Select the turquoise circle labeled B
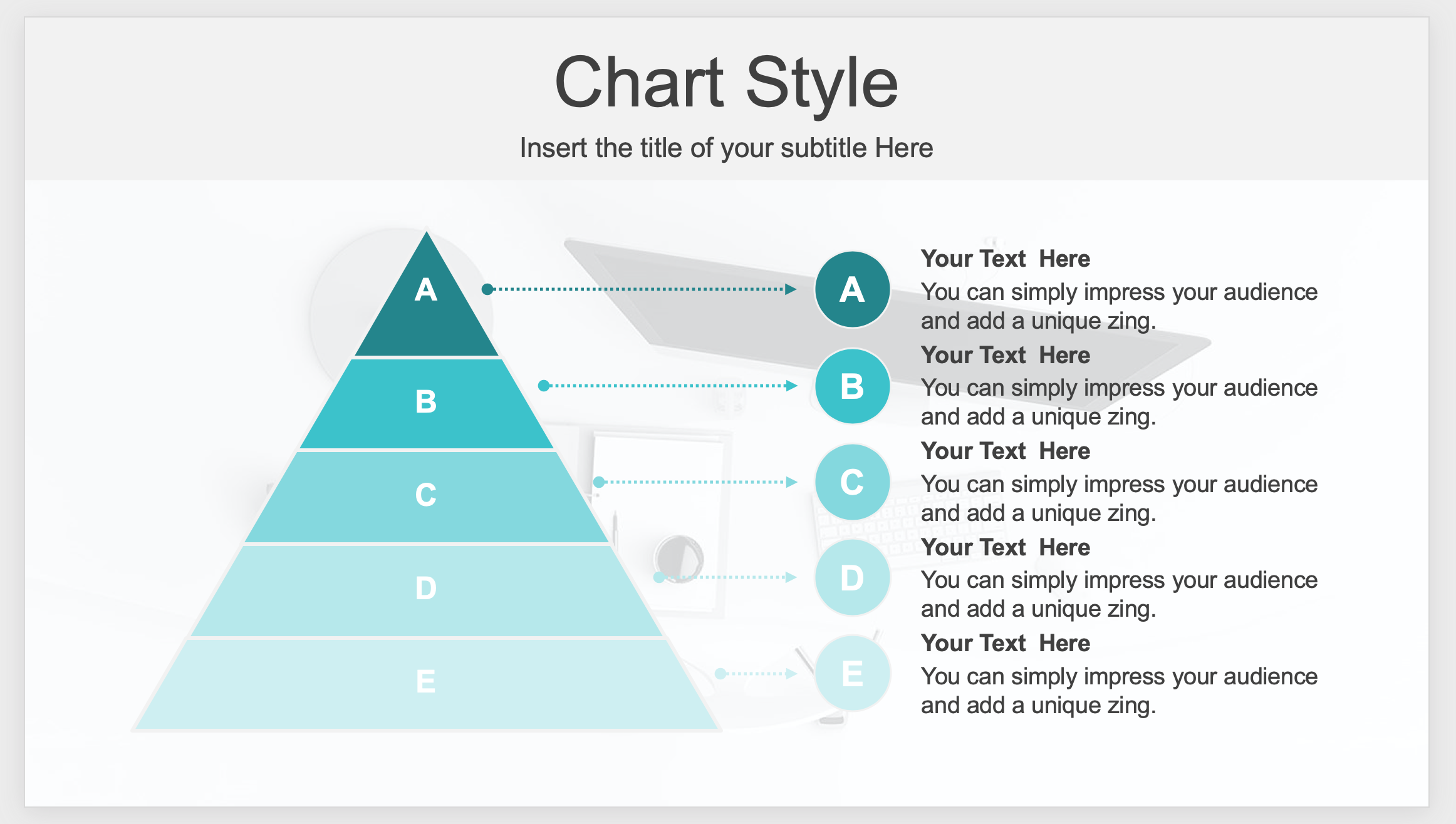1456x824 pixels. point(852,386)
